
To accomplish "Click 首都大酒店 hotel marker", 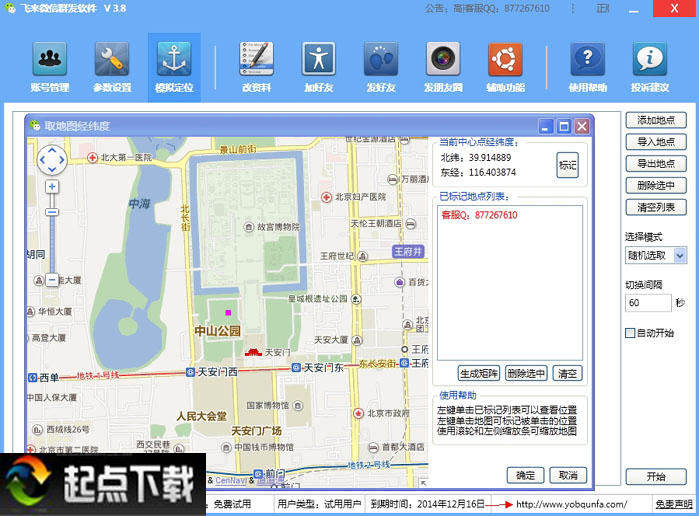I will point(374,447).
